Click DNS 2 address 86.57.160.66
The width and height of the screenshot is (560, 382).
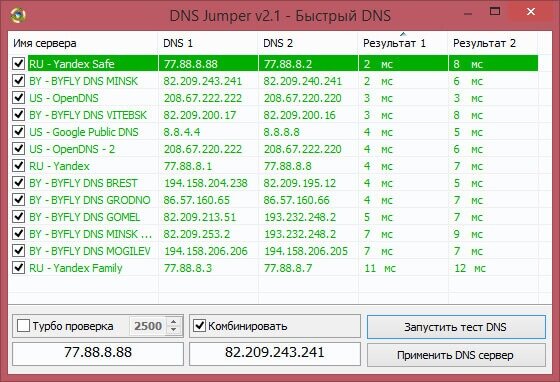296,200
